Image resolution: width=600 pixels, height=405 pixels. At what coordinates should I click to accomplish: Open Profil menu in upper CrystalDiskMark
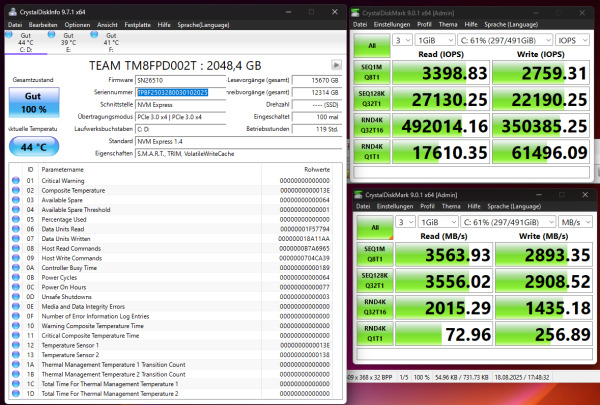(x=424, y=24)
